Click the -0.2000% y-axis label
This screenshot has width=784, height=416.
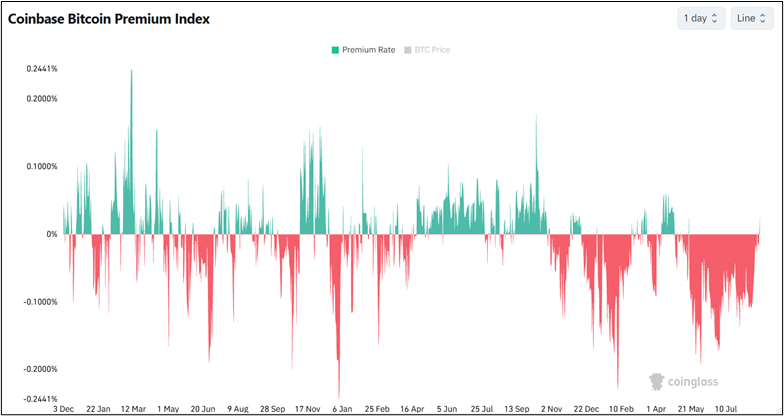[41, 369]
